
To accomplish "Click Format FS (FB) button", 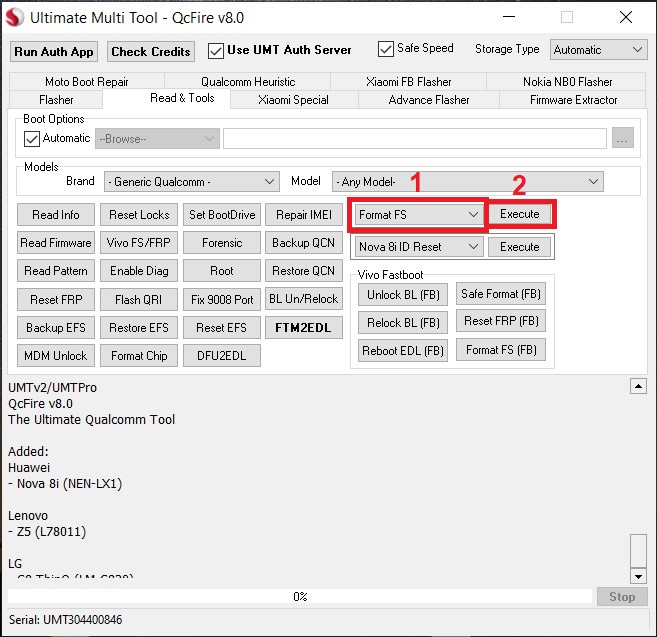I will click(x=501, y=350).
